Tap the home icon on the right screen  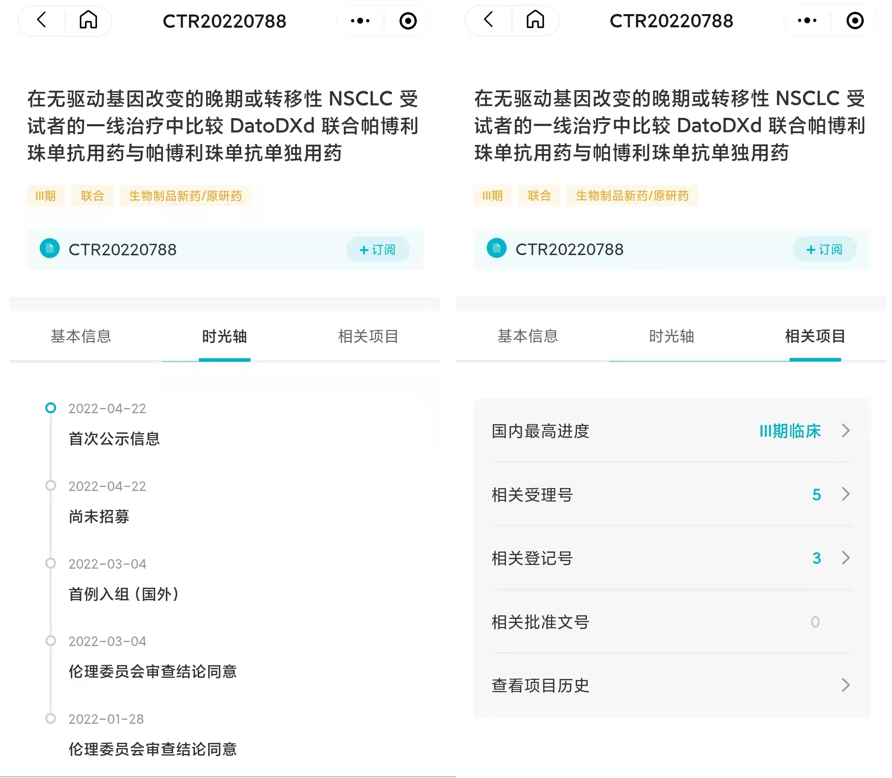(535, 20)
